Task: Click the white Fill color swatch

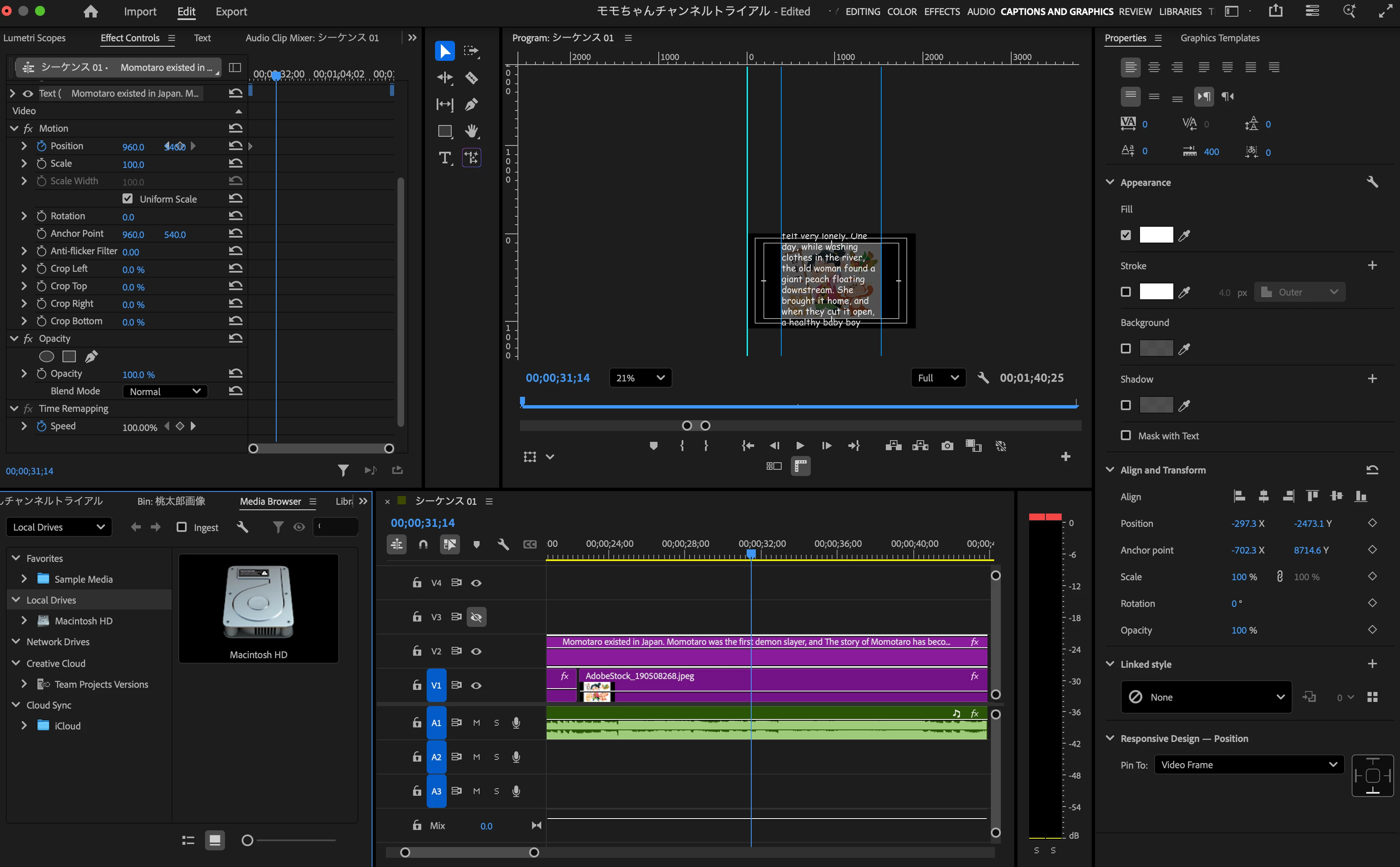Action: pos(1155,235)
